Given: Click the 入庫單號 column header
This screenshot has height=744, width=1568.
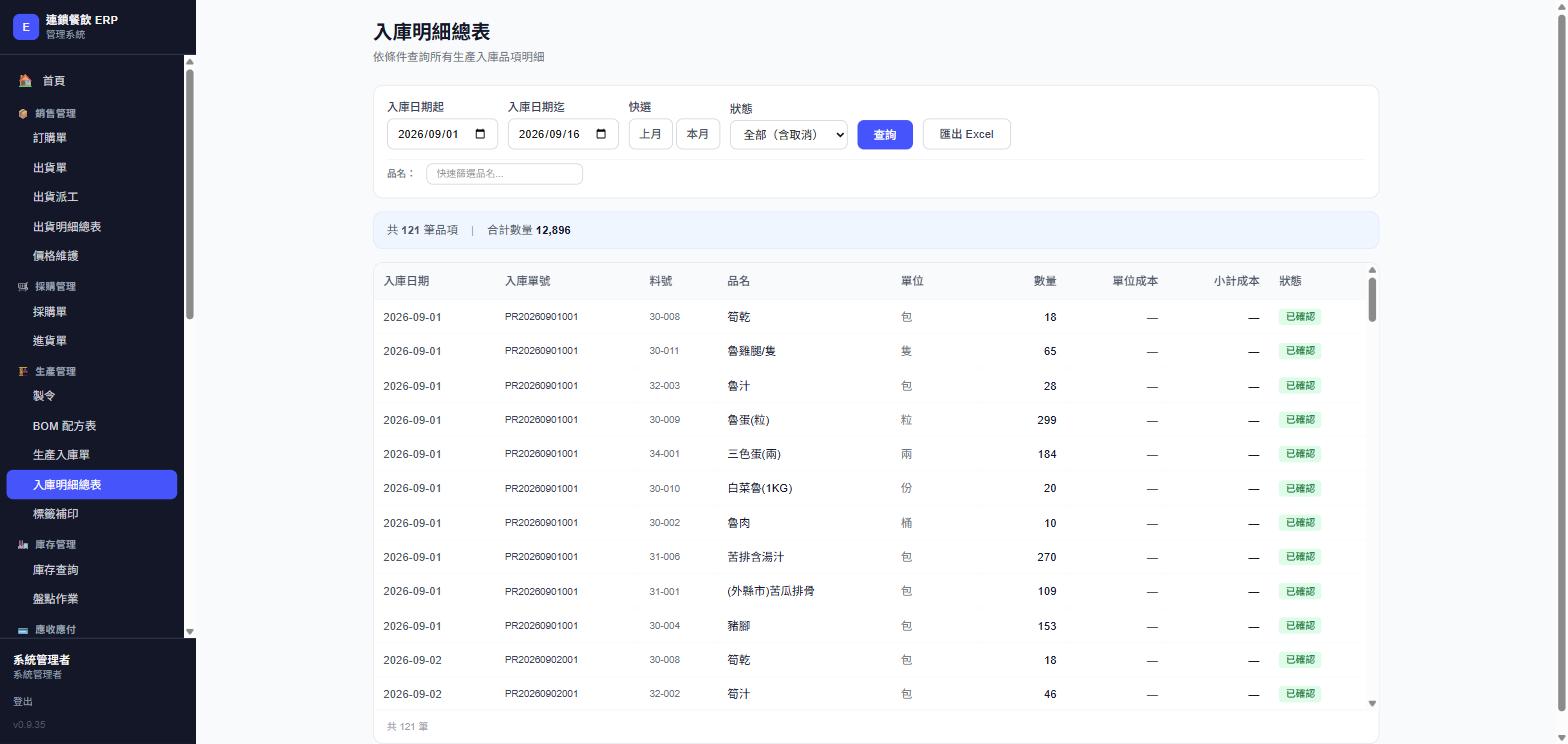Looking at the screenshot, I should coord(528,282).
